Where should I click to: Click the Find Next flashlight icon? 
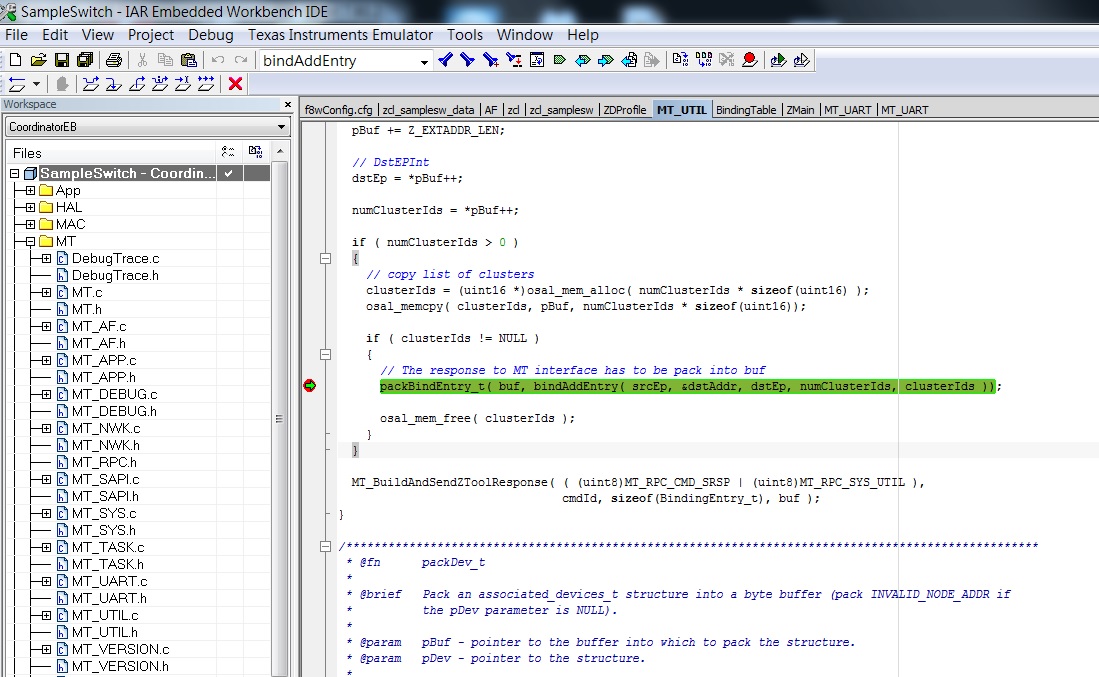click(467, 60)
